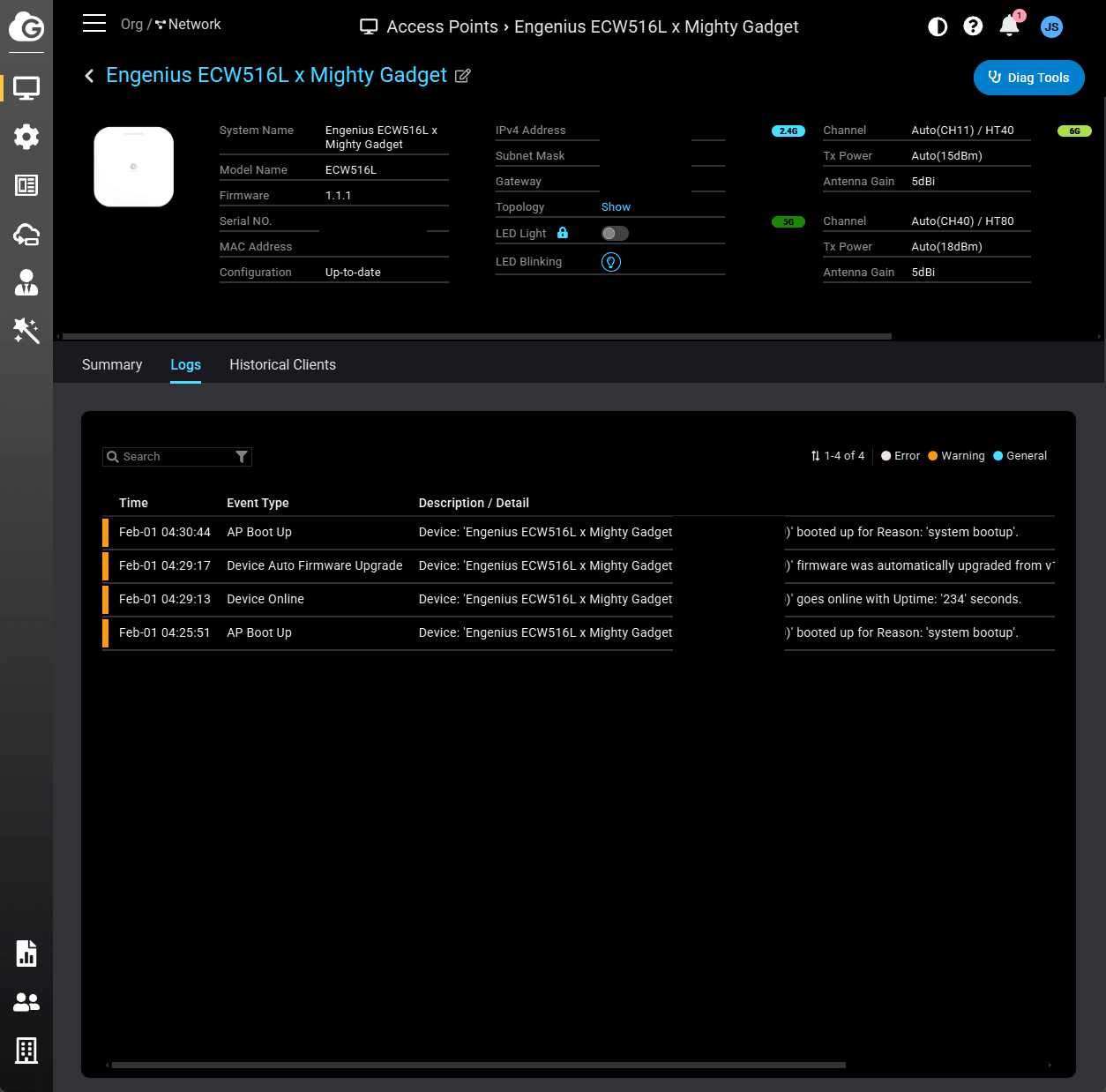
Task: Open the reports chart sidebar icon
Action: (x=26, y=954)
